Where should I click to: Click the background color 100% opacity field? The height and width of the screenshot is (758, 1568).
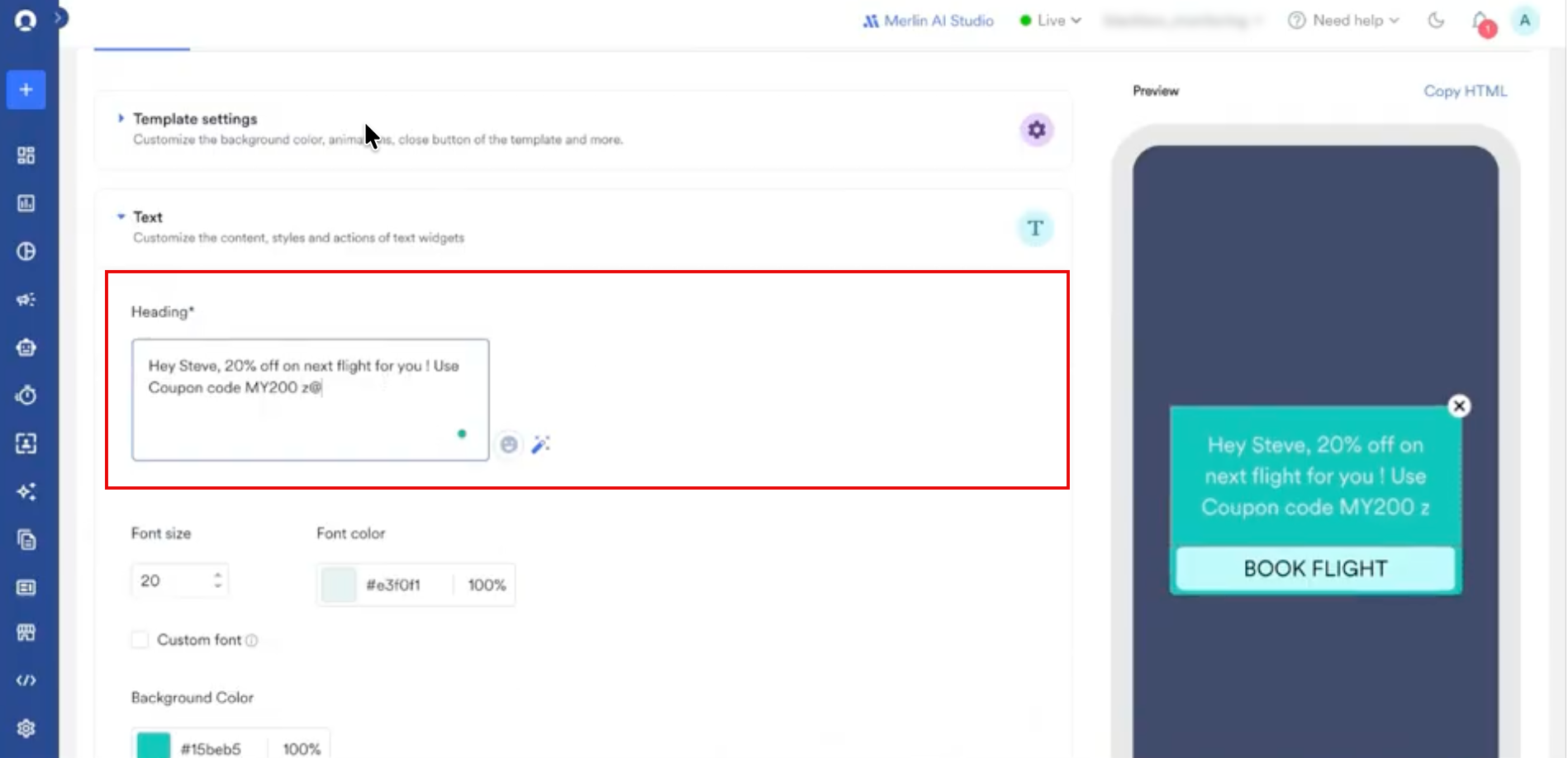pos(302,749)
